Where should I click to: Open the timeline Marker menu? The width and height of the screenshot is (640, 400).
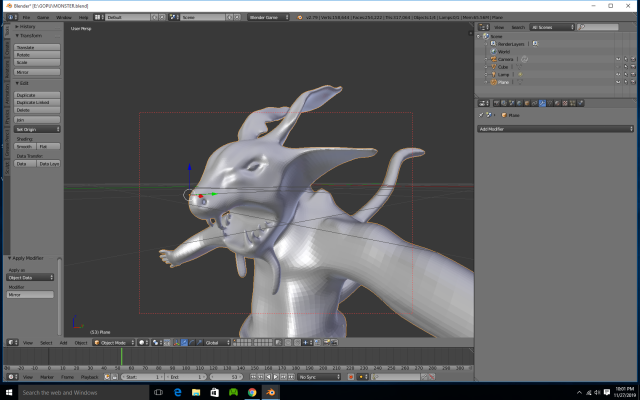pos(47,377)
